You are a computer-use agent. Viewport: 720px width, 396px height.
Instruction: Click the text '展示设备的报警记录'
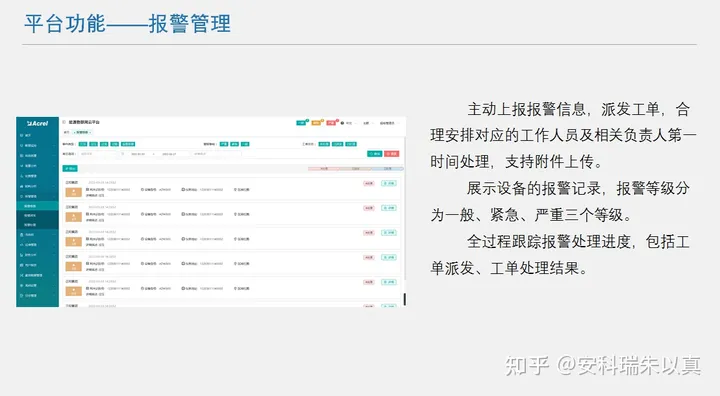[x=534, y=188]
